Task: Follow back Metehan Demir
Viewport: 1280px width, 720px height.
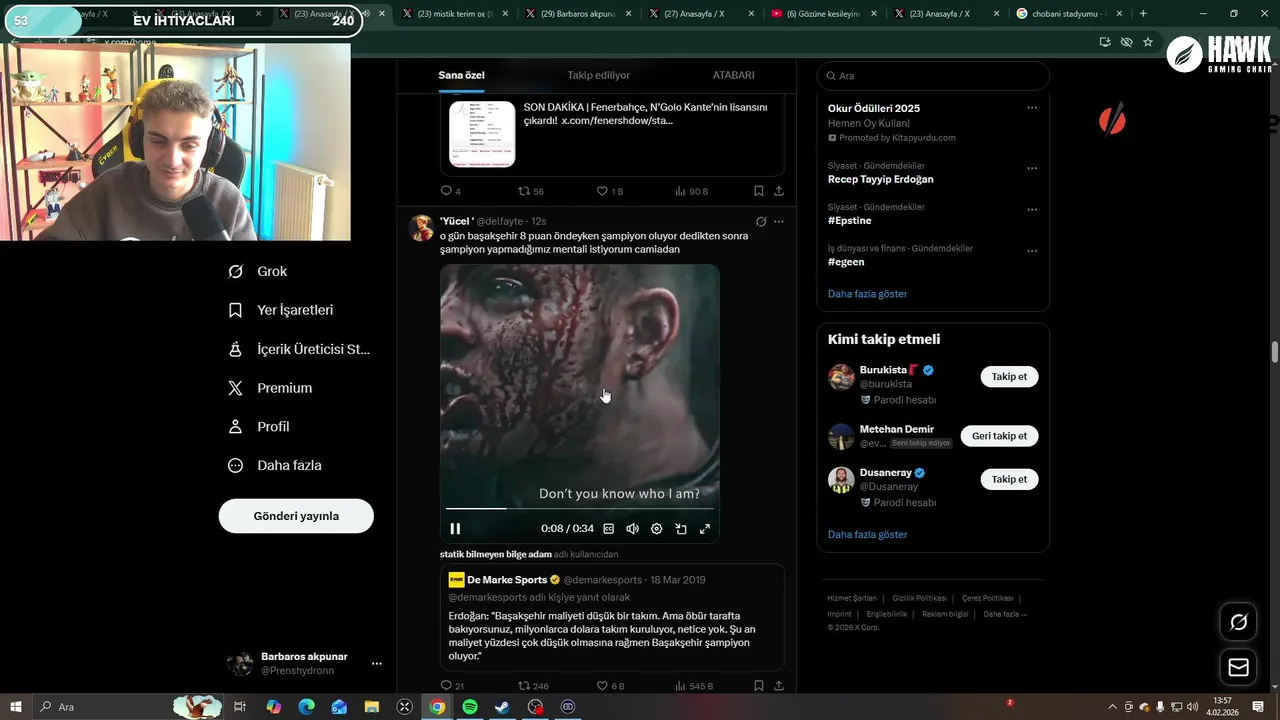Action: click(x=999, y=436)
